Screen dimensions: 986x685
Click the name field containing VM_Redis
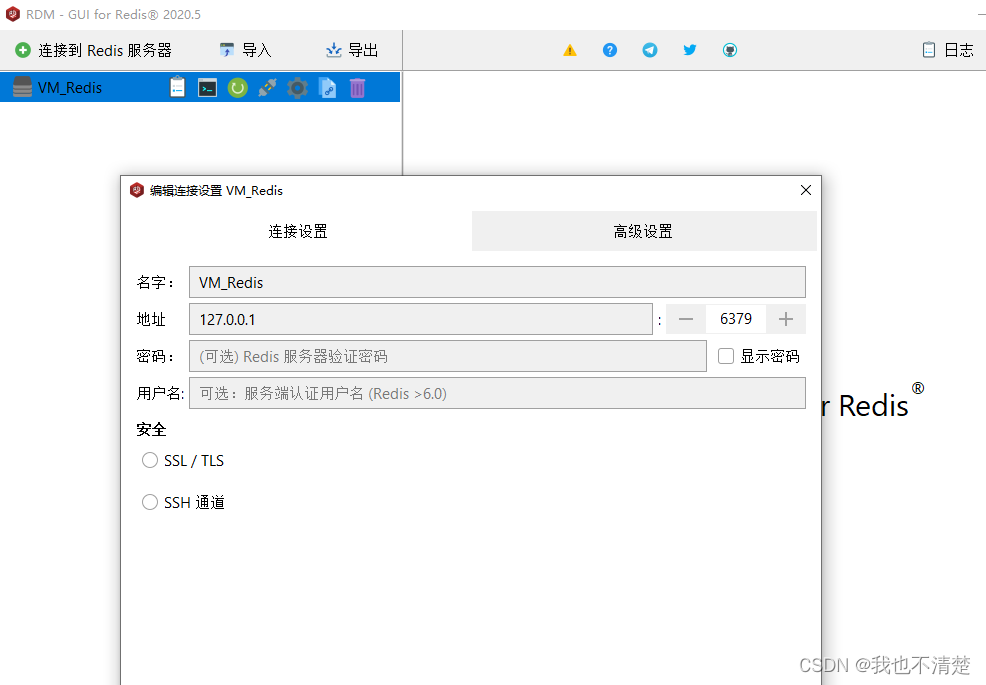click(x=497, y=282)
